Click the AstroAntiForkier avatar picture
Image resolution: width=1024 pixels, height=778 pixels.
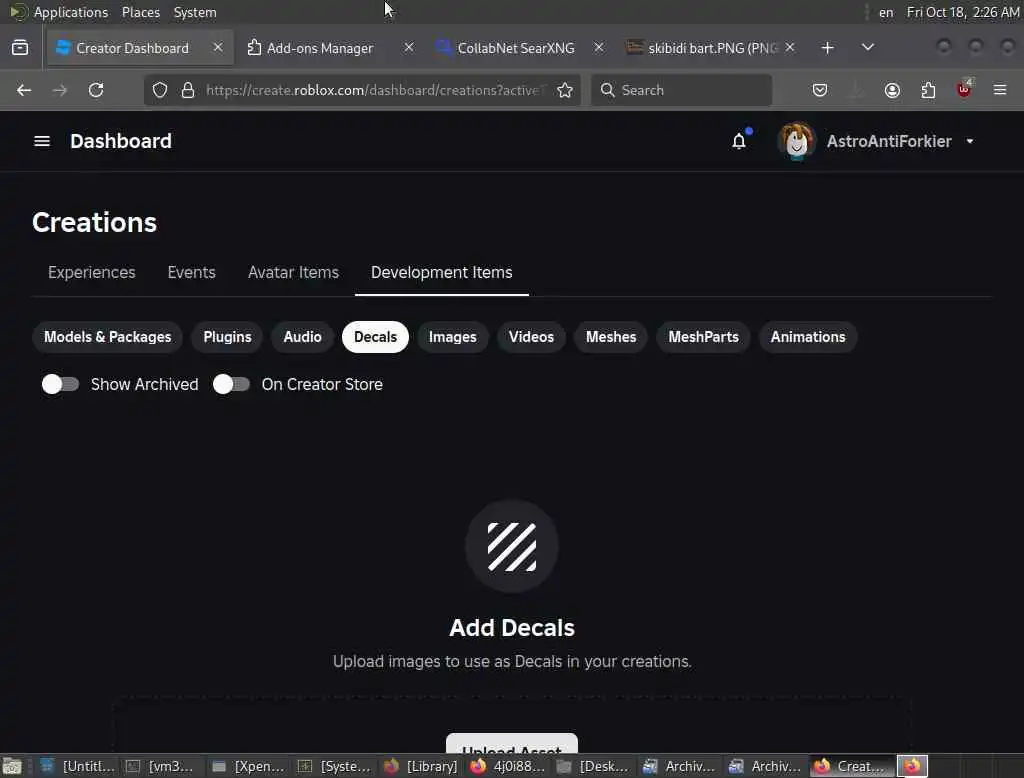(796, 141)
